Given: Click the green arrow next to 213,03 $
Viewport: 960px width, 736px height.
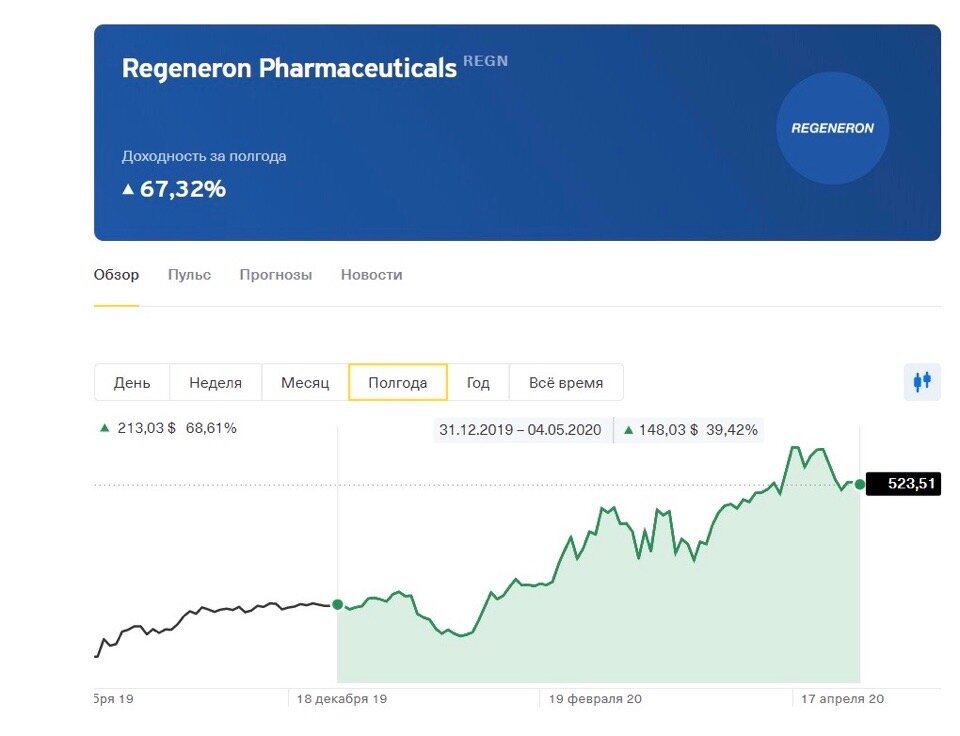Looking at the screenshot, I should click(x=104, y=428).
